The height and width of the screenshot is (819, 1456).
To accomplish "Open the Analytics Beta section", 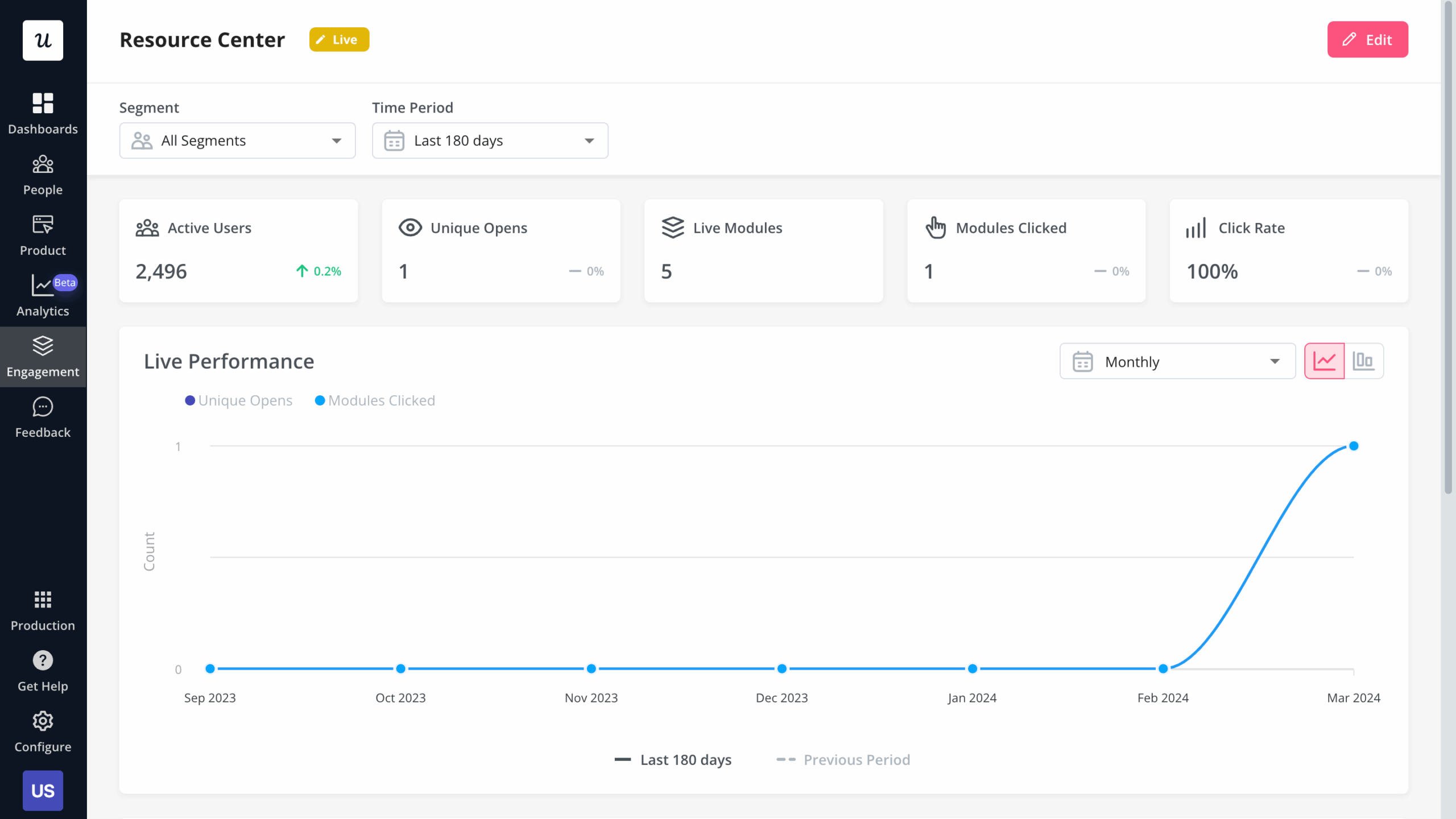I will [x=43, y=293].
